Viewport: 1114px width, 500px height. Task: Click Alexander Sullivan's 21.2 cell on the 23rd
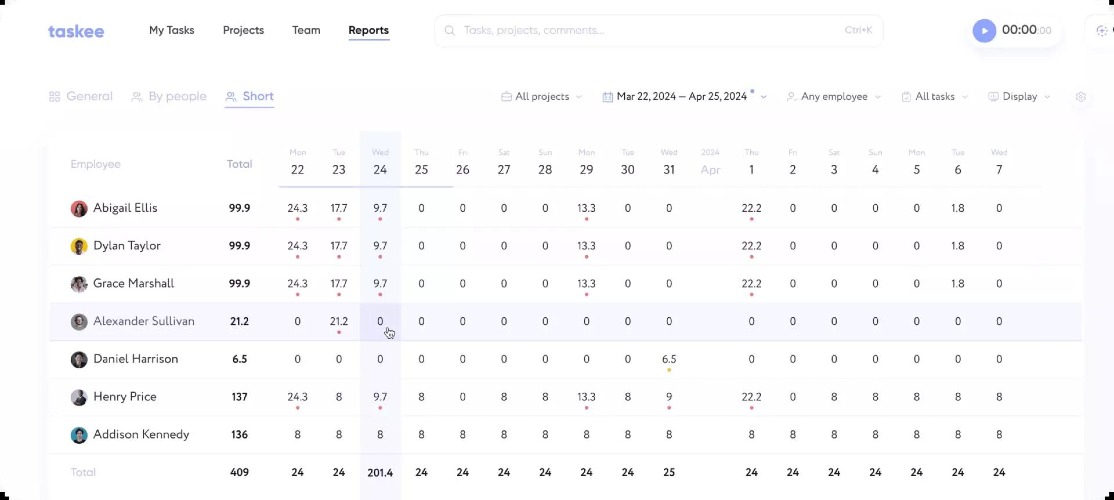pos(339,321)
